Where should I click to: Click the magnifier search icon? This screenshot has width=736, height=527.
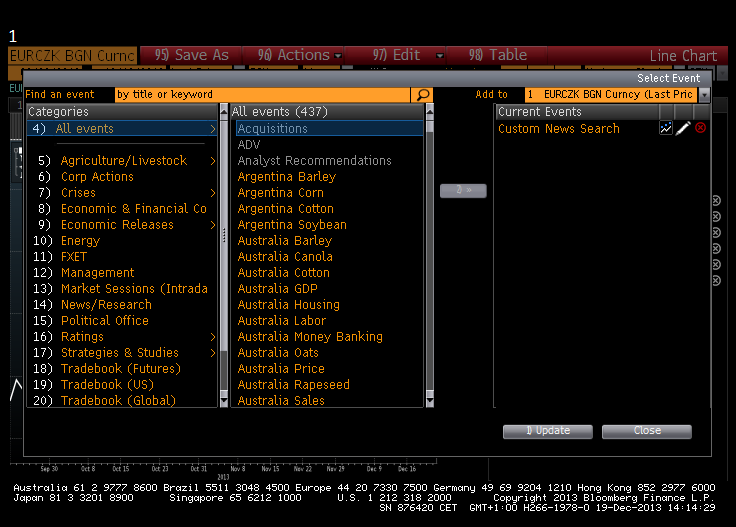pyautogui.click(x=422, y=95)
